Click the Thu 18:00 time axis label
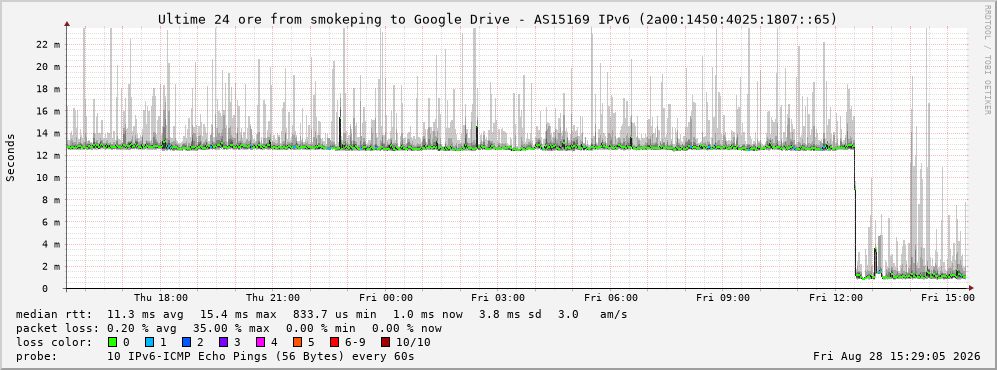The width and height of the screenshot is (997, 370). [x=161, y=298]
